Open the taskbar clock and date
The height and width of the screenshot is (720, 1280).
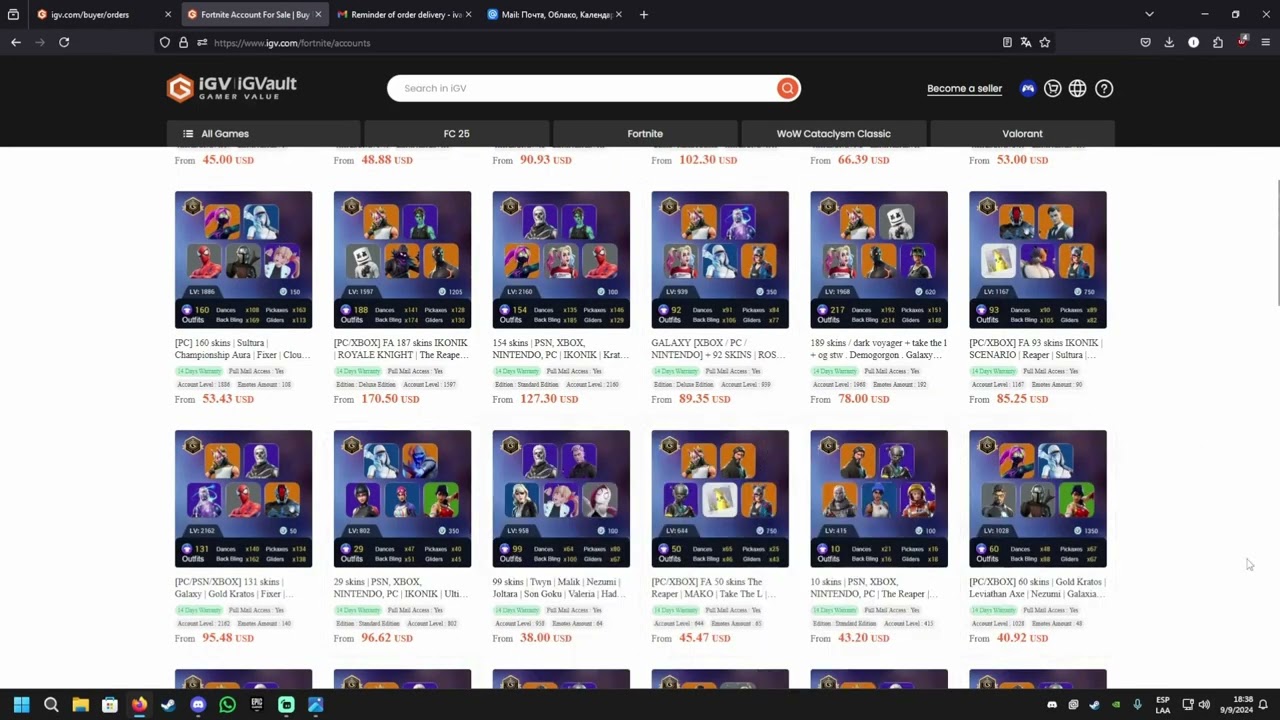pos(1243,705)
